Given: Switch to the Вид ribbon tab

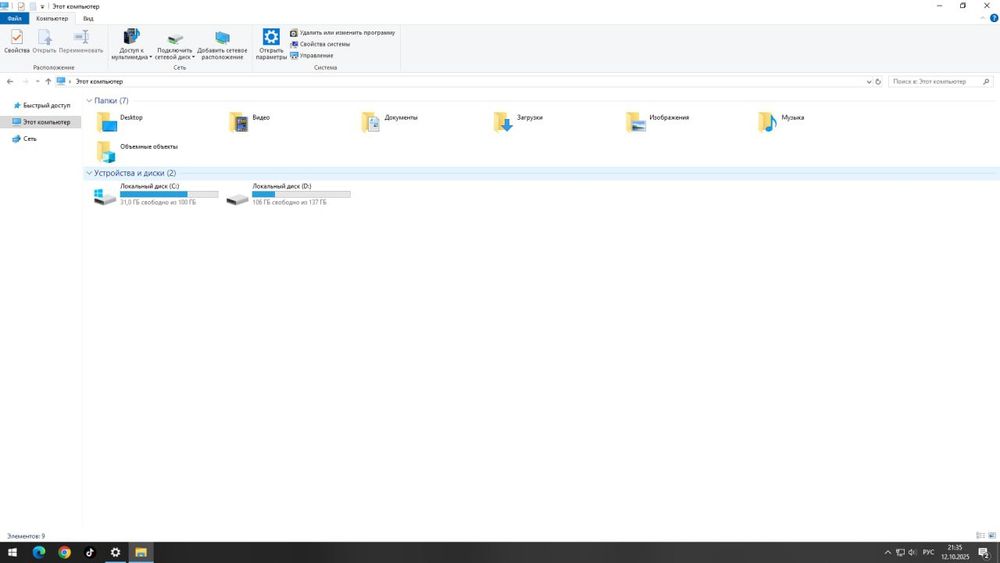Looking at the screenshot, I should (x=88, y=18).
